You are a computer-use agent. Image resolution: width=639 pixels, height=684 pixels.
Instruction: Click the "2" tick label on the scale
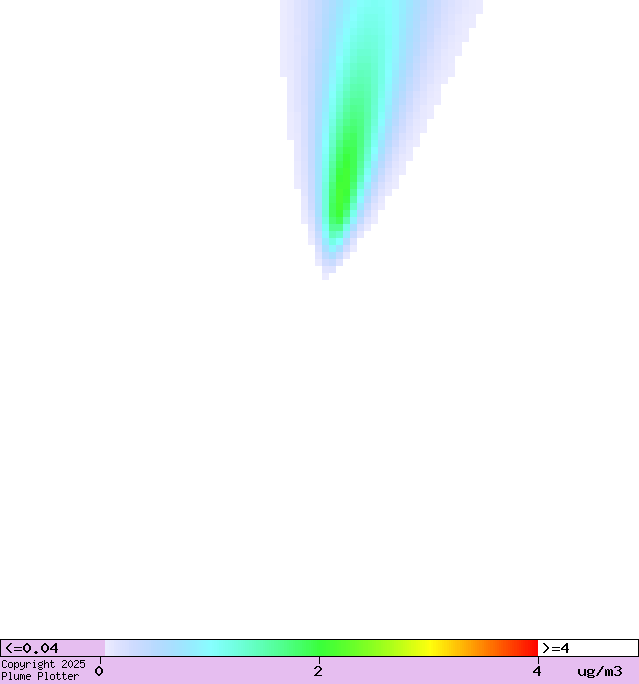pyautogui.click(x=318, y=671)
